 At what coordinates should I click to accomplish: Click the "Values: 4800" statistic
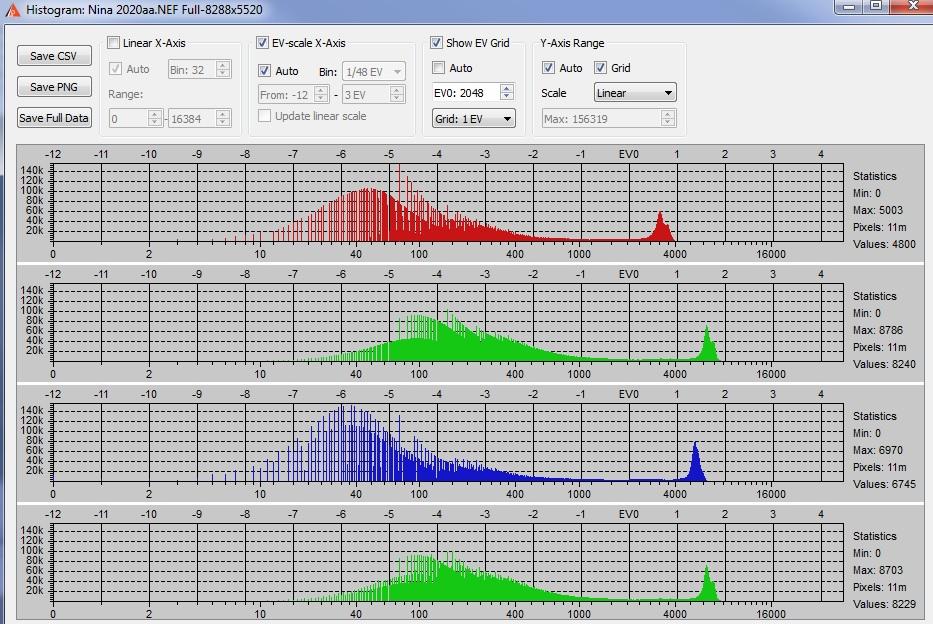tap(884, 244)
